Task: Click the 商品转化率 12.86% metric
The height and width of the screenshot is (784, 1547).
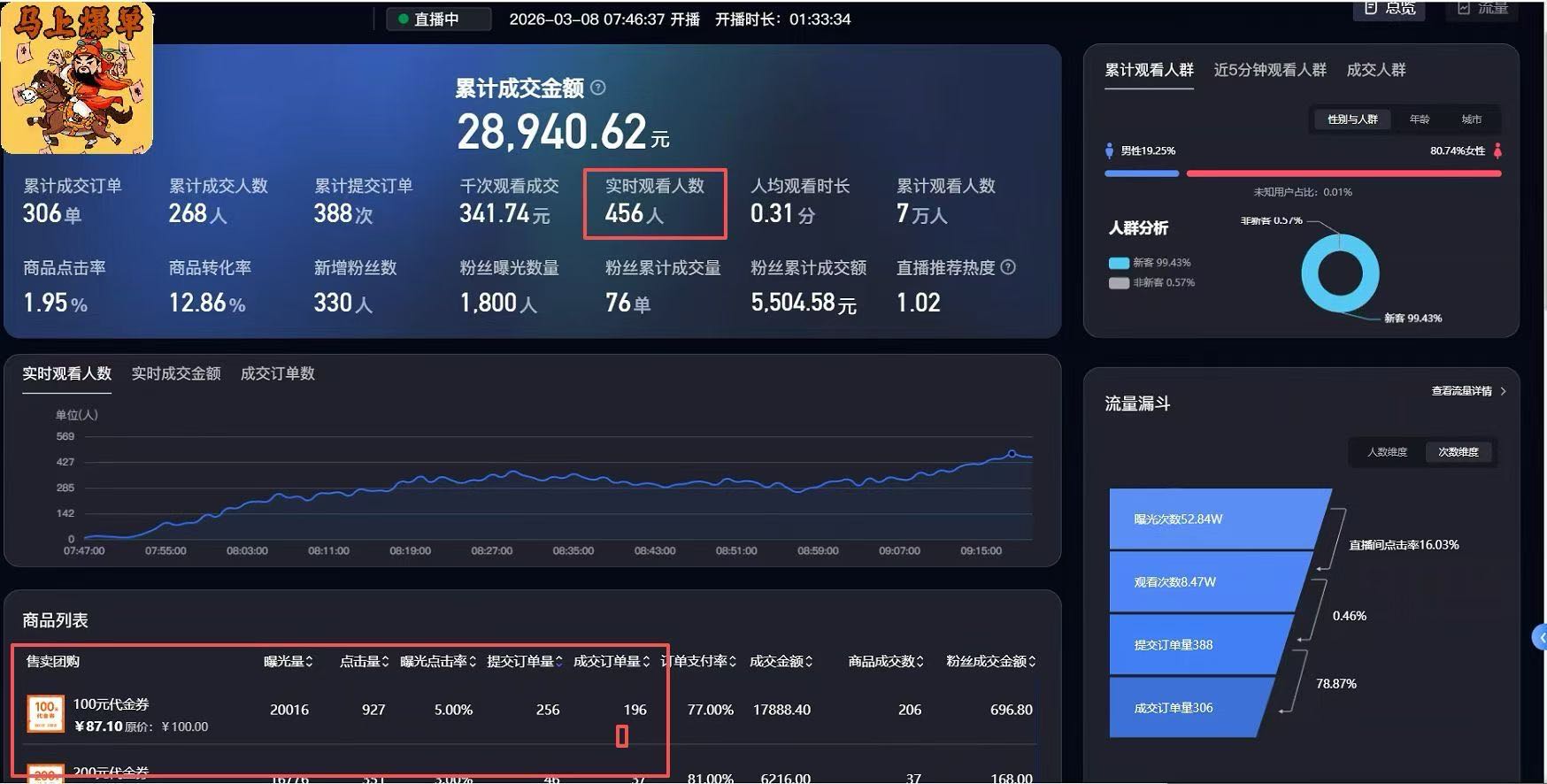Action: point(210,287)
